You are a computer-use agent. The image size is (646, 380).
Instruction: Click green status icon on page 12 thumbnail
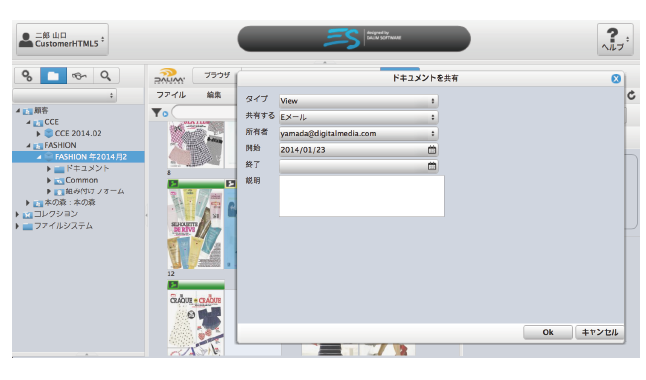(x=173, y=184)
